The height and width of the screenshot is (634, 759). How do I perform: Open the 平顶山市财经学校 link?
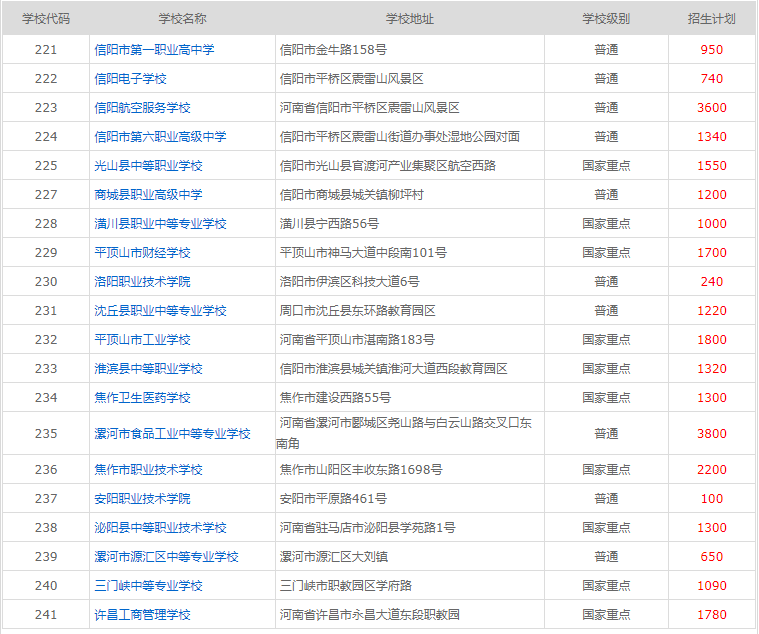[142, 252]
